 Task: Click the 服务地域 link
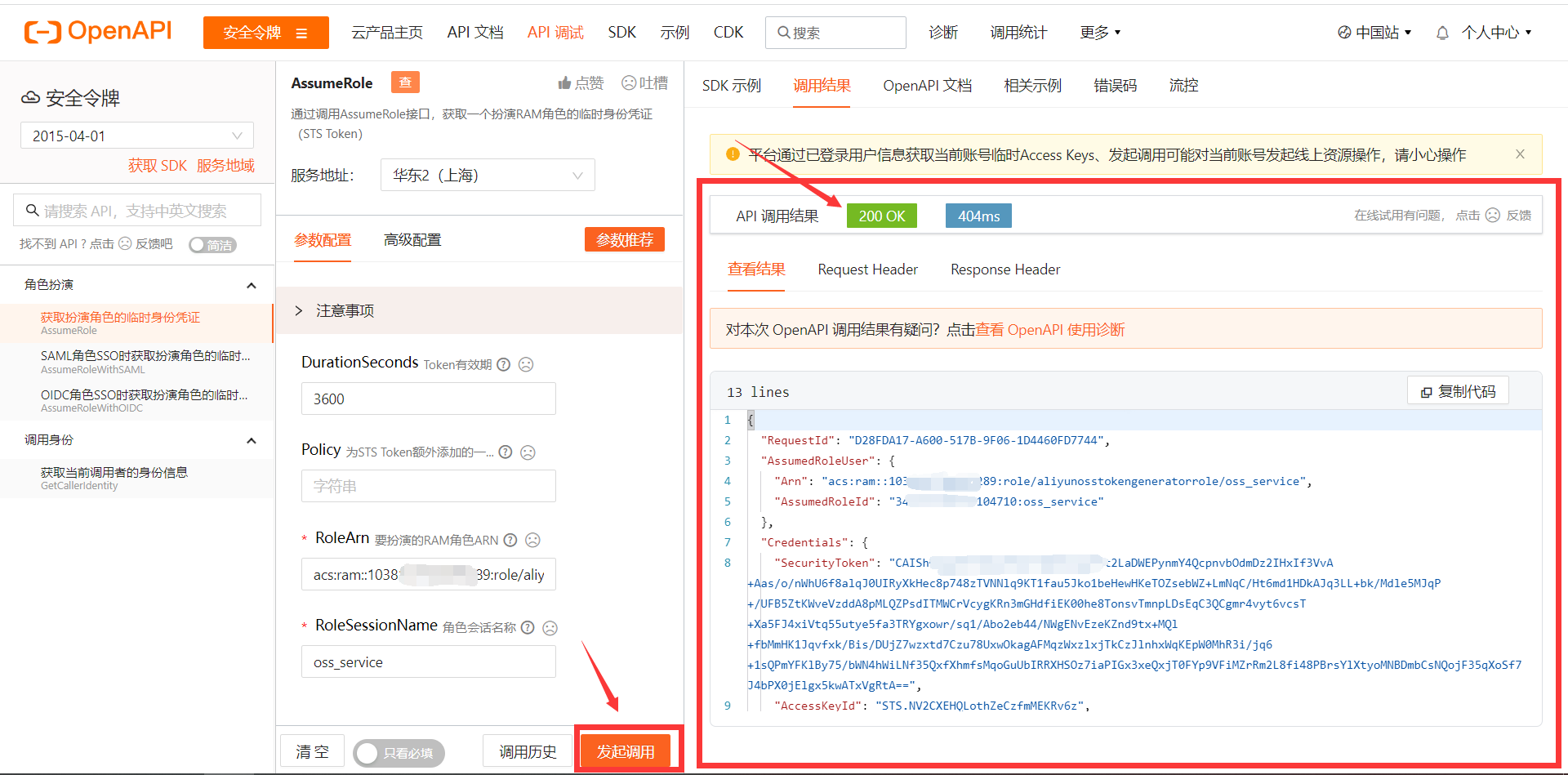[225, 166]
